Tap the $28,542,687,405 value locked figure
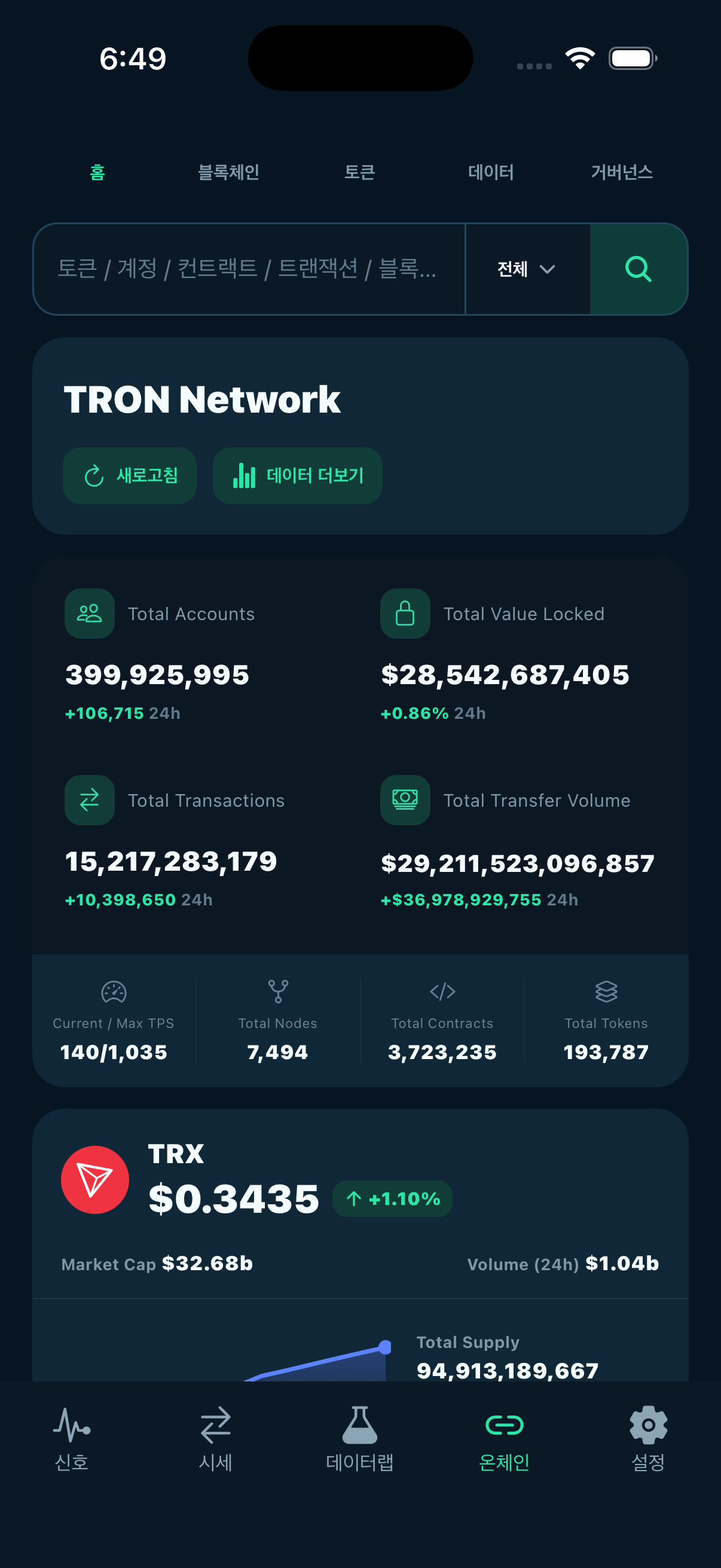Image resolution: width=721 pixels, height=1568 pixels. coord(506,675)
